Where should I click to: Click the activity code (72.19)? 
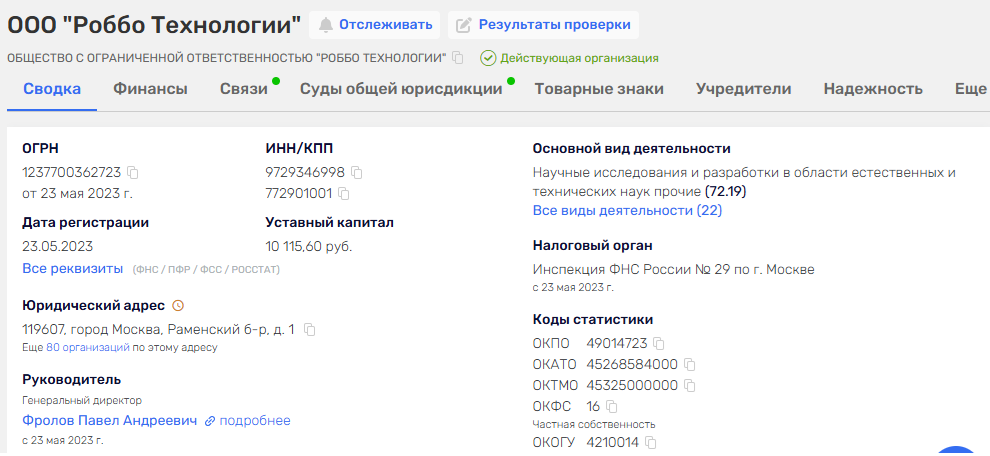pos(726,190)
